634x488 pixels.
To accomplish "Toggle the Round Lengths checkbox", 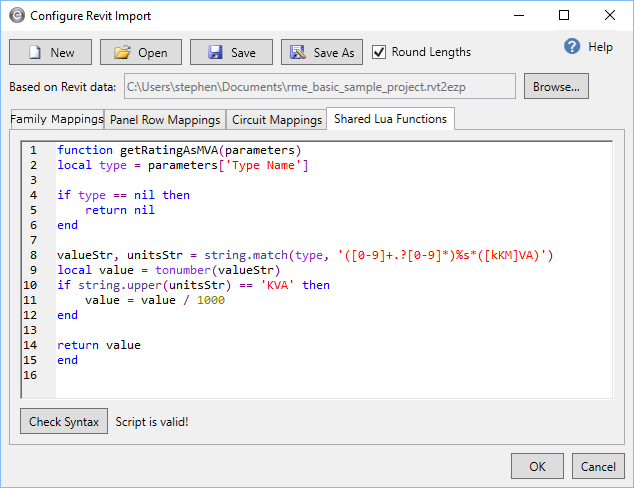I will tap(379, 52).
